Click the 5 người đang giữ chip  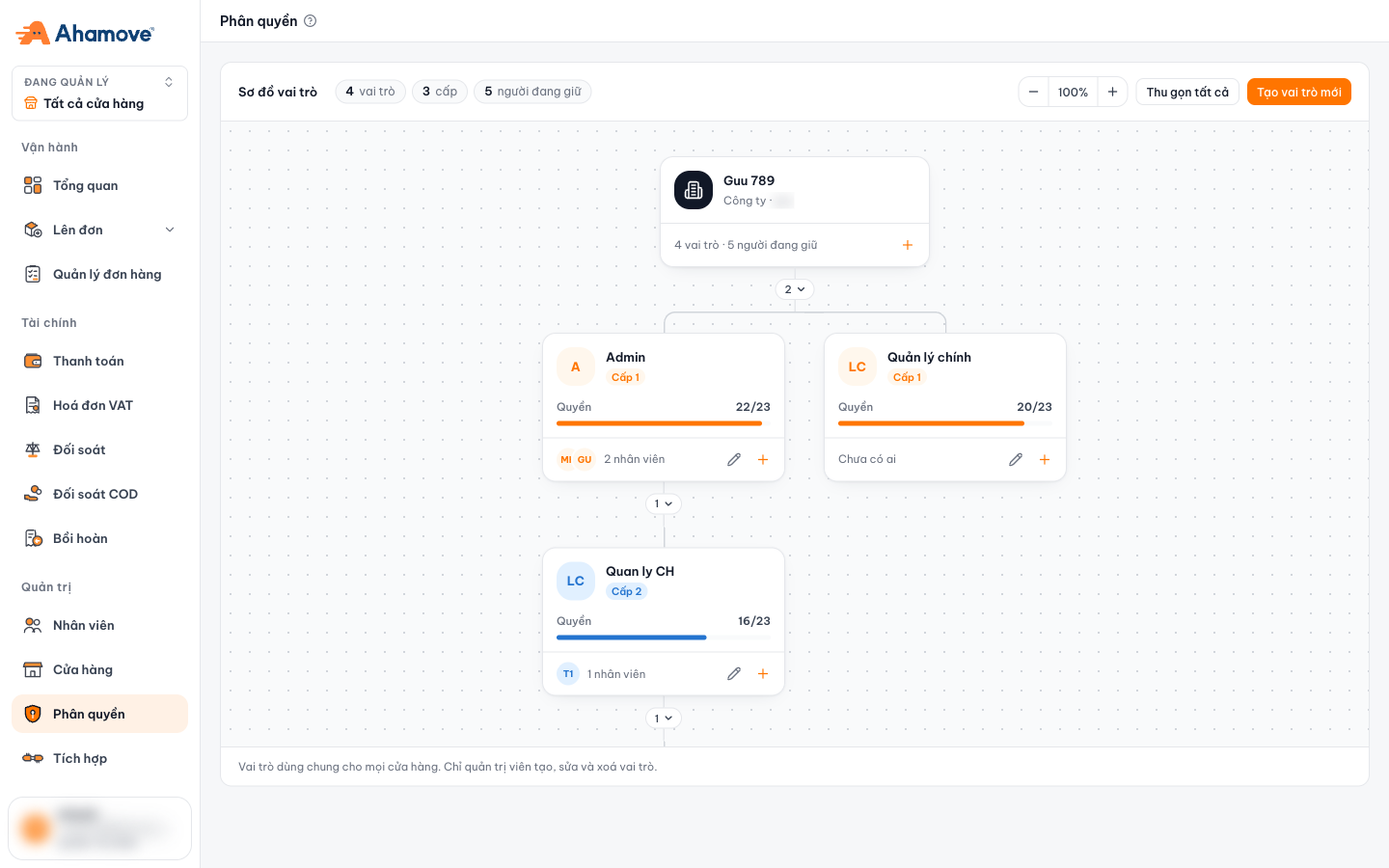pyautogui.click(x=532, y=92)
